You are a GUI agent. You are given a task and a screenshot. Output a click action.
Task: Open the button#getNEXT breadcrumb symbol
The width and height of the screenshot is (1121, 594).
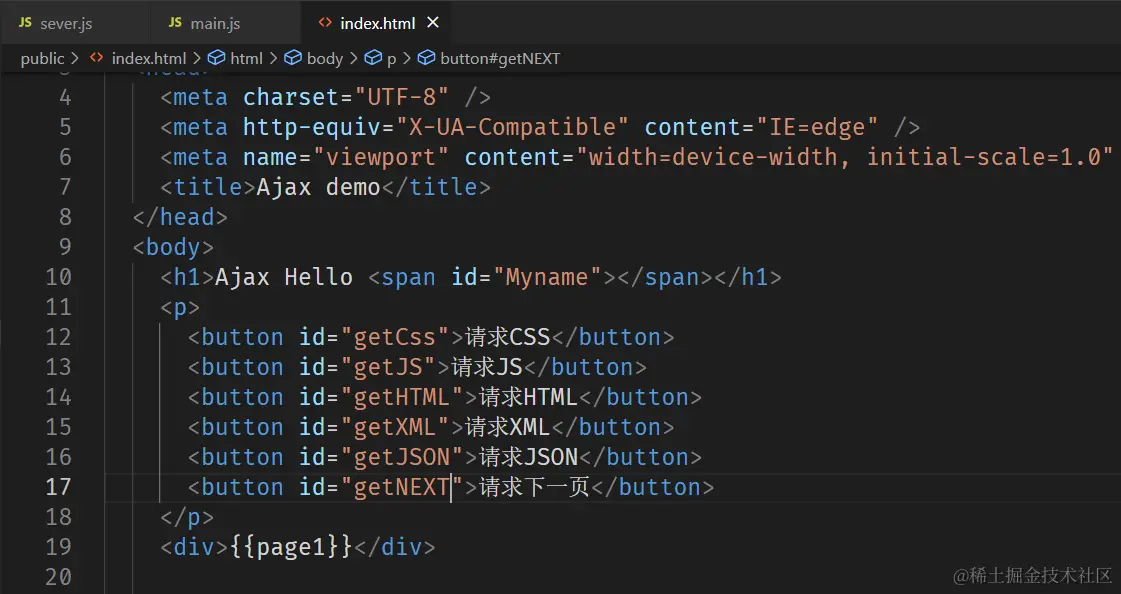(500, 59)
